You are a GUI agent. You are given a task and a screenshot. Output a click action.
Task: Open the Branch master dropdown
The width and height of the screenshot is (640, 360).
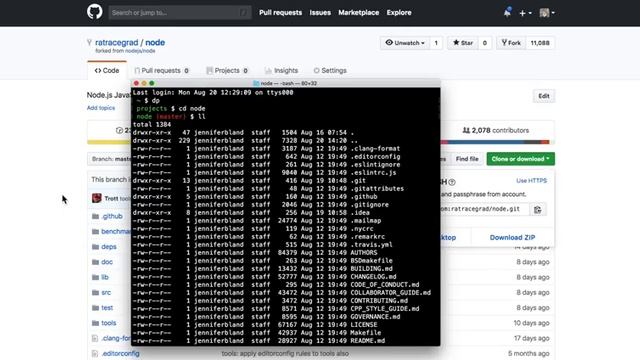[109, 159]
